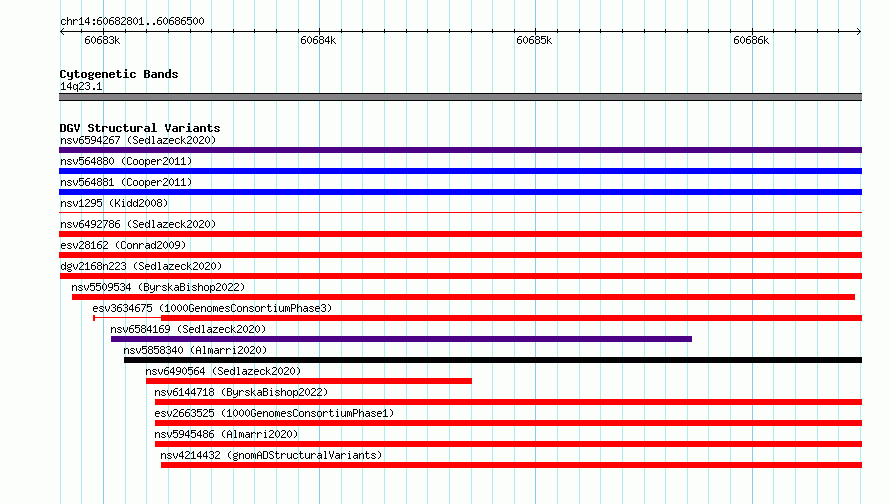Select the red bar under esv28162
This screenshot has height=504, width=890.
pyautogui.click(x=460, y=255)
